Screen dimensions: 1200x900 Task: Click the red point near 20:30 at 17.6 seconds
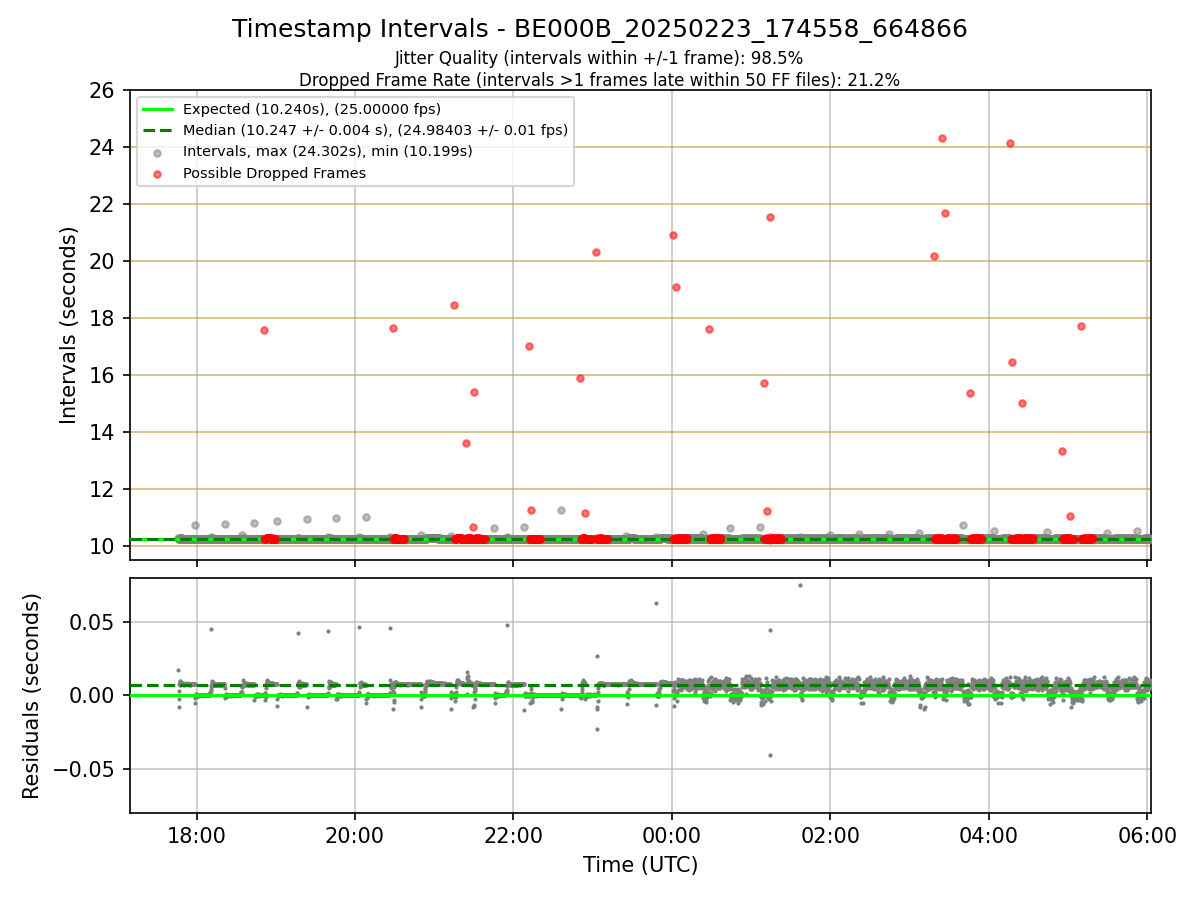(393, 328)
